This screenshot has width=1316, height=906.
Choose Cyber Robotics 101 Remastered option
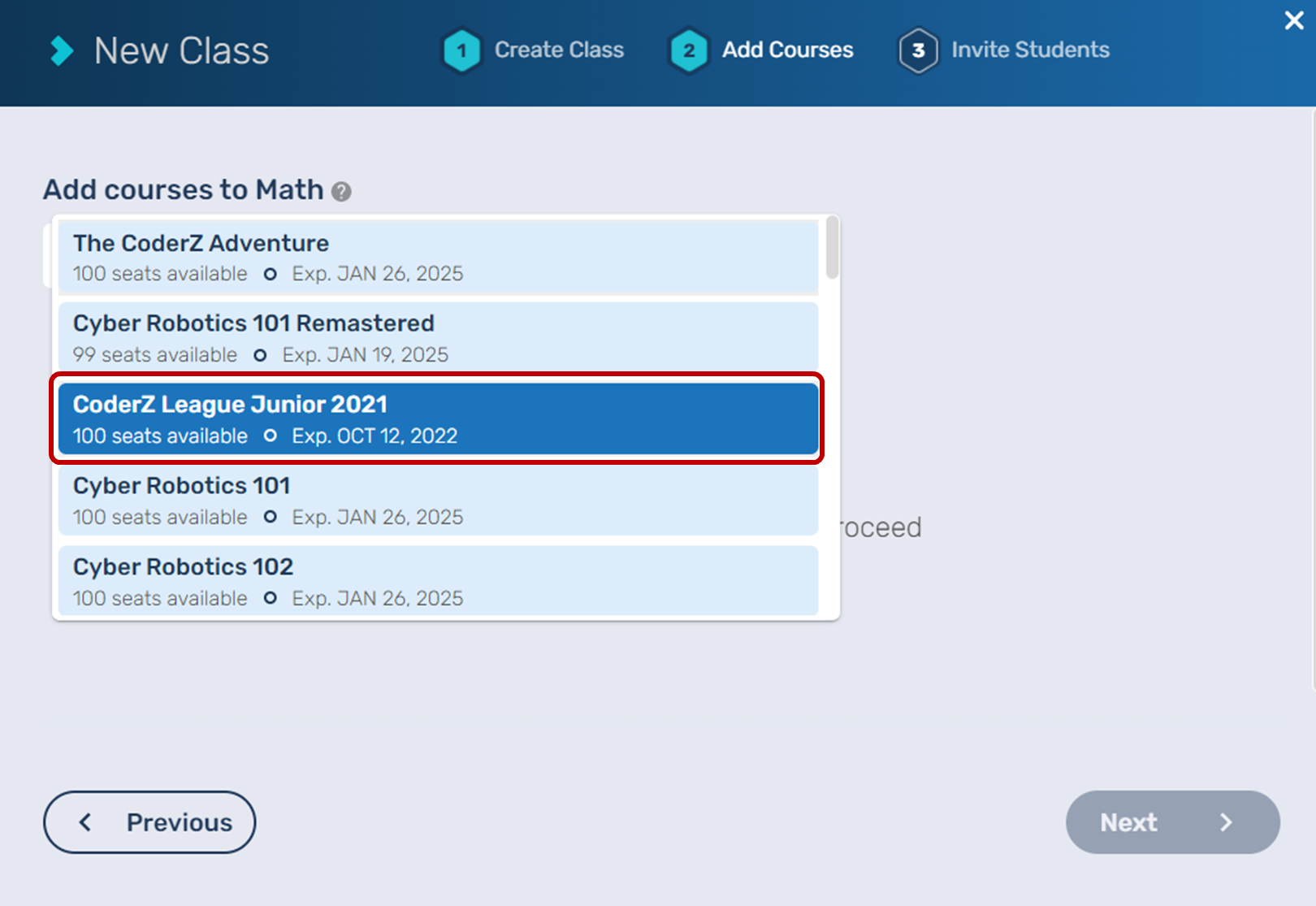[438, 338]
